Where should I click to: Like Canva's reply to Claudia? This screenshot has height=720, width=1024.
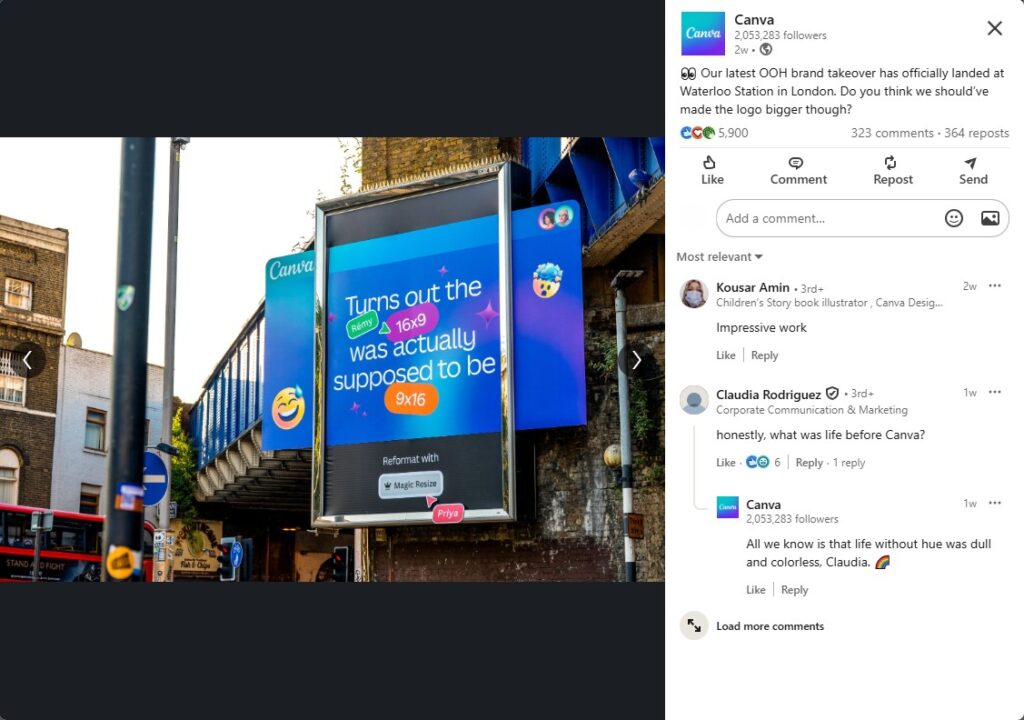coord(756,590)
